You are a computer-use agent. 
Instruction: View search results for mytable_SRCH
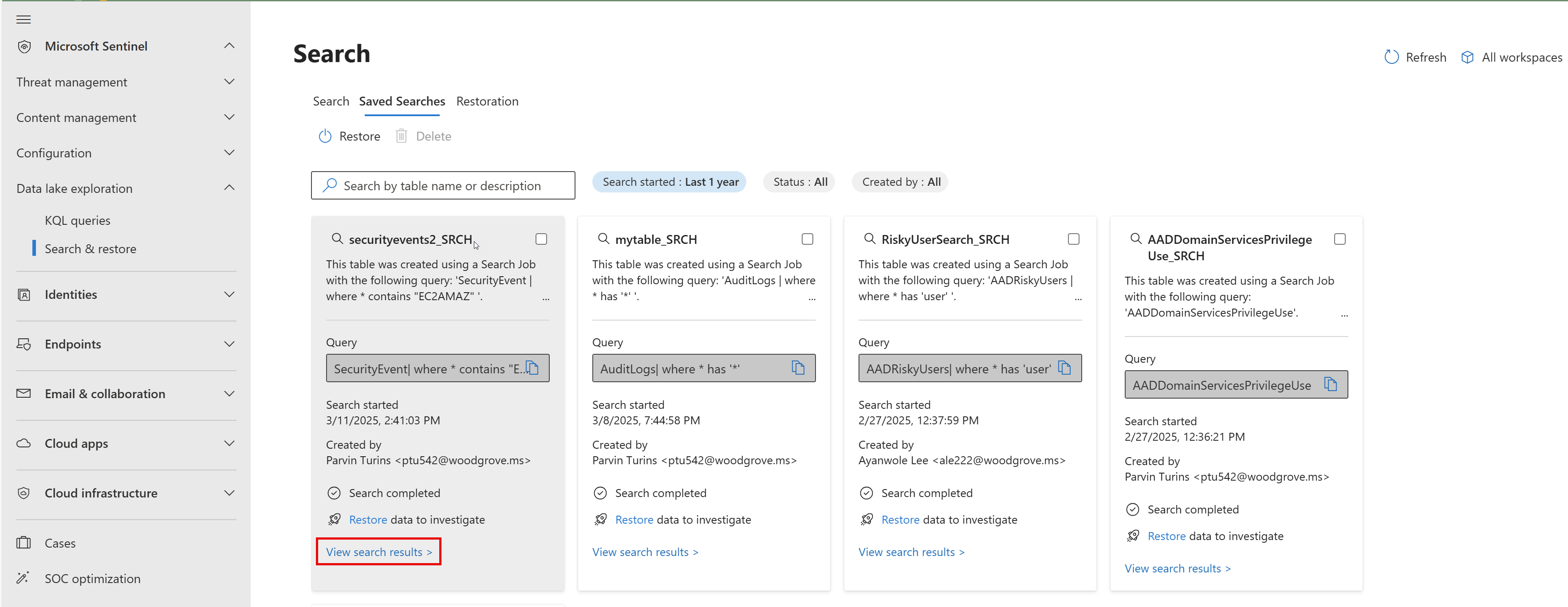[x=645, y=552]
